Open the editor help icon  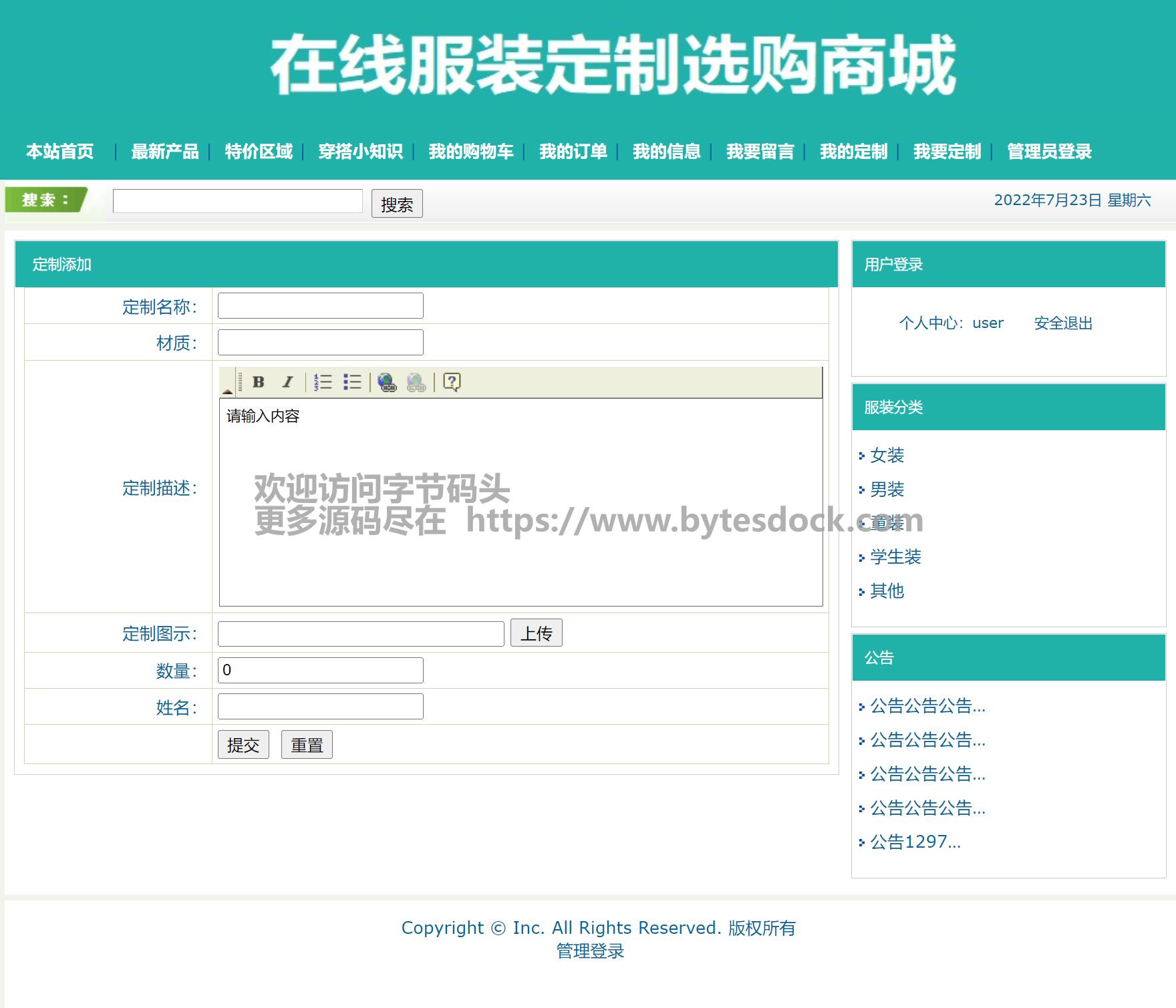(452, 382)
